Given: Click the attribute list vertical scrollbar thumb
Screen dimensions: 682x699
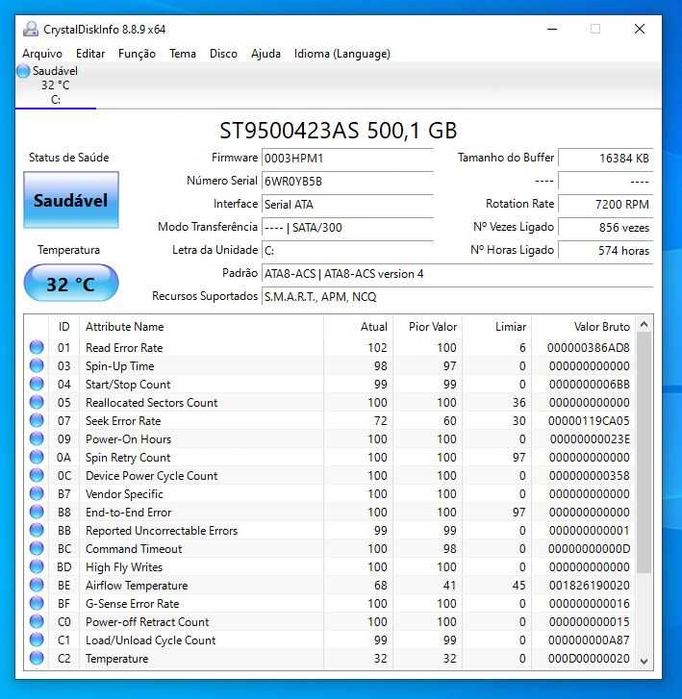Looking at the screenshot, I should tap(644, 453).
